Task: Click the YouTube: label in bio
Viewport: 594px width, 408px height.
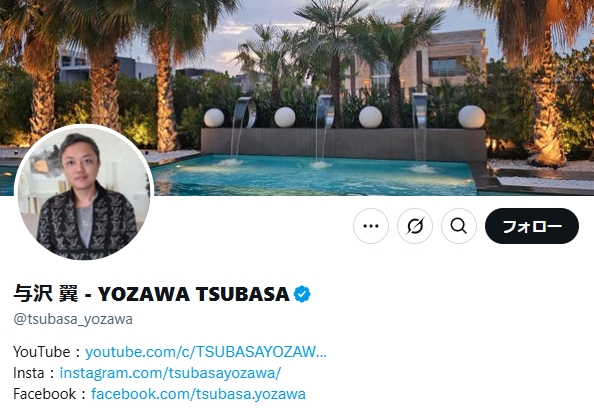Action: tap(47, 352)
